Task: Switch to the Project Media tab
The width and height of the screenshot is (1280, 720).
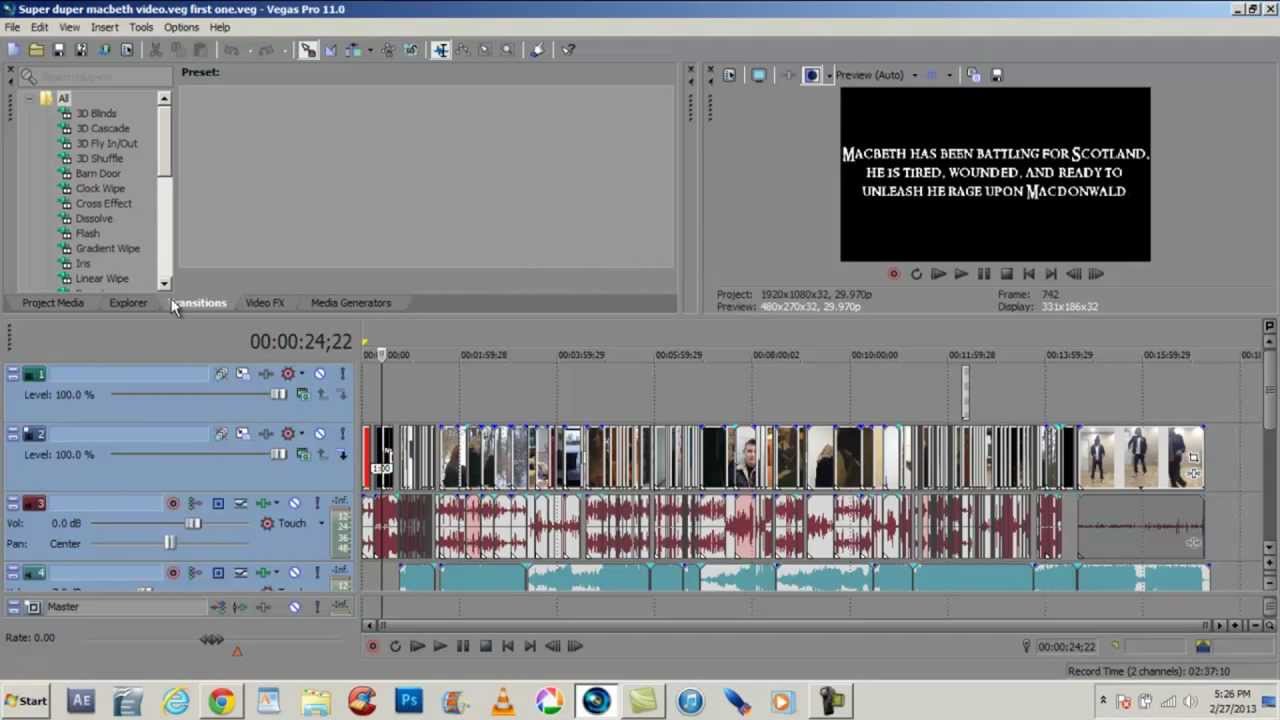Action: click(53, 303)
